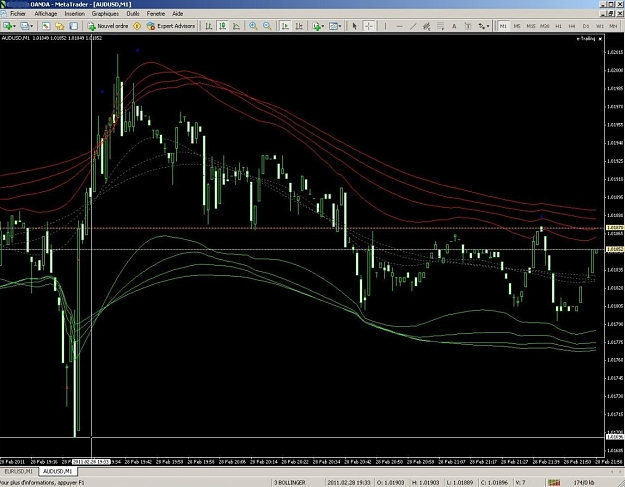The height and width of the screenshot is (487, 625).
Task: Show the Navigator panel icon
Action: point(60,26)
